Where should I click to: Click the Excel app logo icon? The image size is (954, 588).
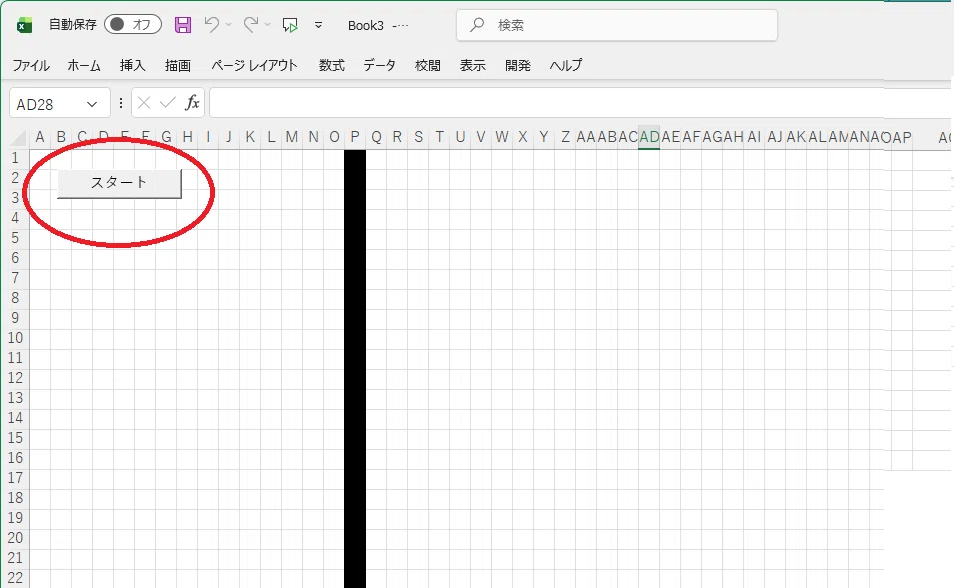(24, 25)
